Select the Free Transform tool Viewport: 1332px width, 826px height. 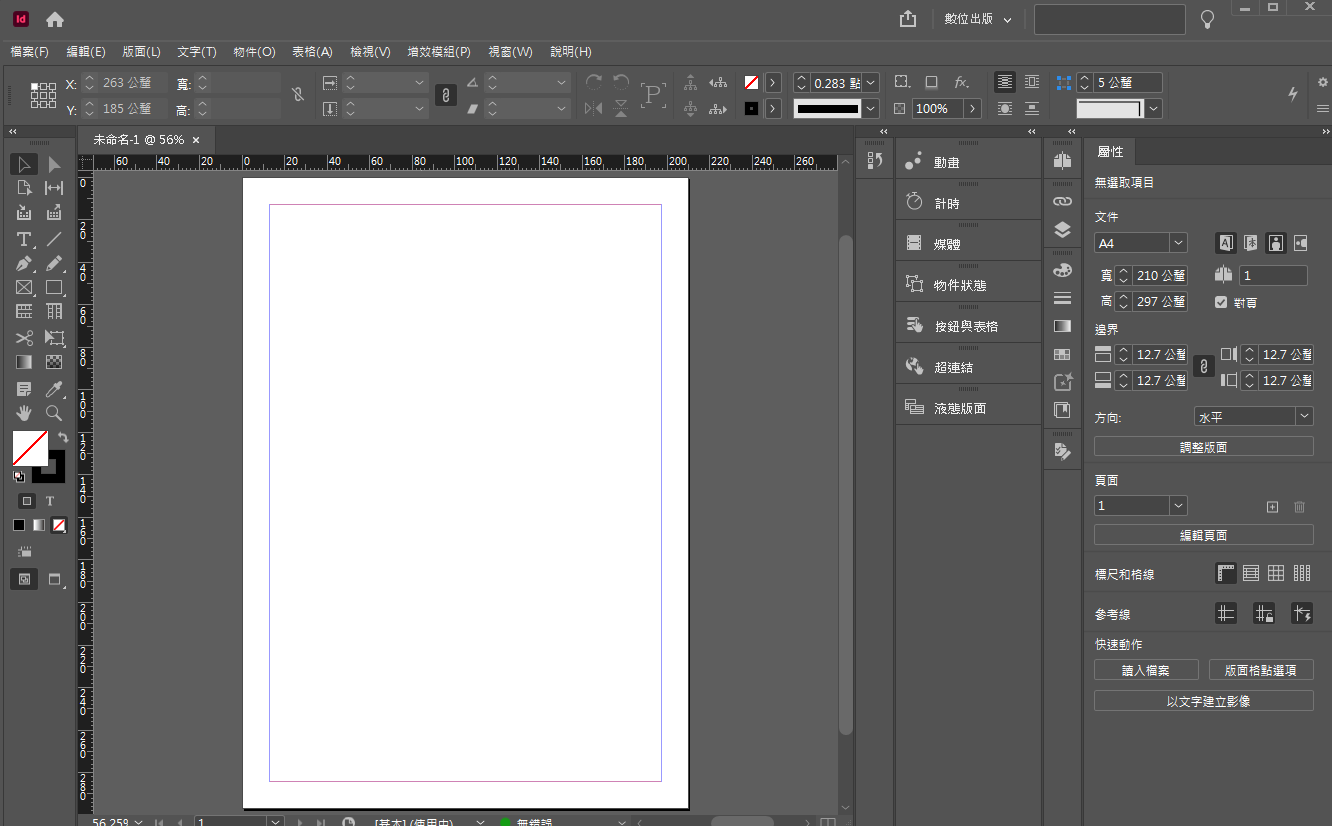pos(54,338)
